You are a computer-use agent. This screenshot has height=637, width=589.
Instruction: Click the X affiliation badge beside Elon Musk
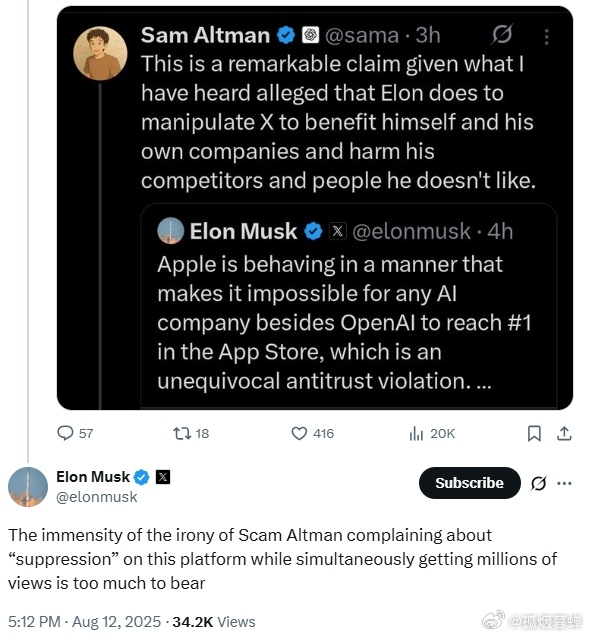coord(163,477)
